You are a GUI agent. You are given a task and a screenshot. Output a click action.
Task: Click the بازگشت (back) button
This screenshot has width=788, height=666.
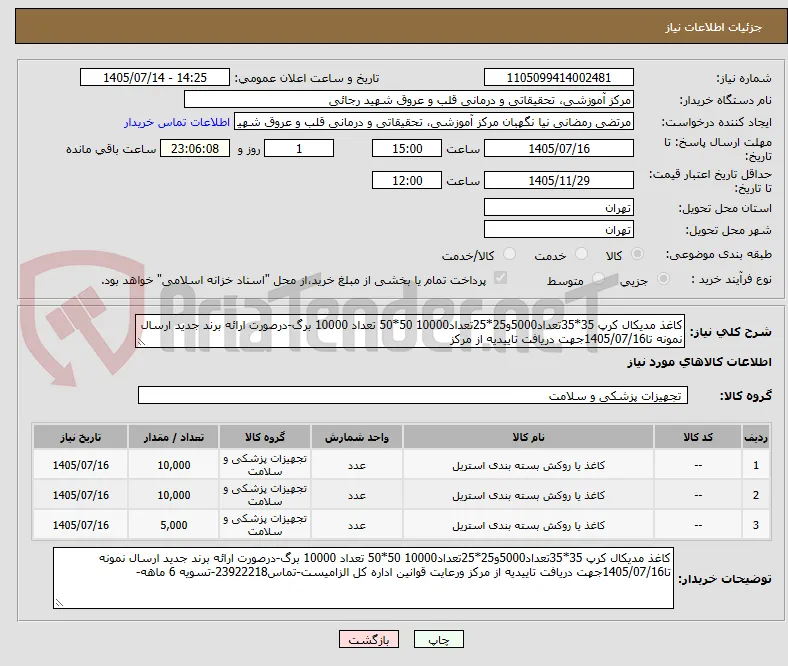pyautogui.click(x=369, y=639)
